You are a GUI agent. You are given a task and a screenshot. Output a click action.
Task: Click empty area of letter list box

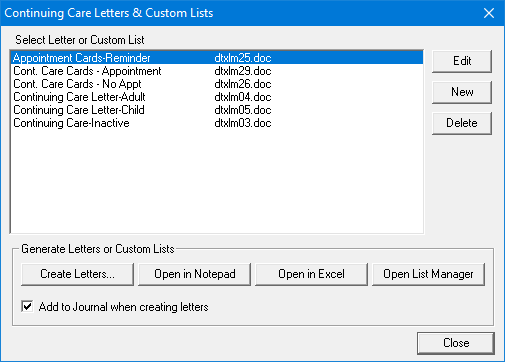217,182
